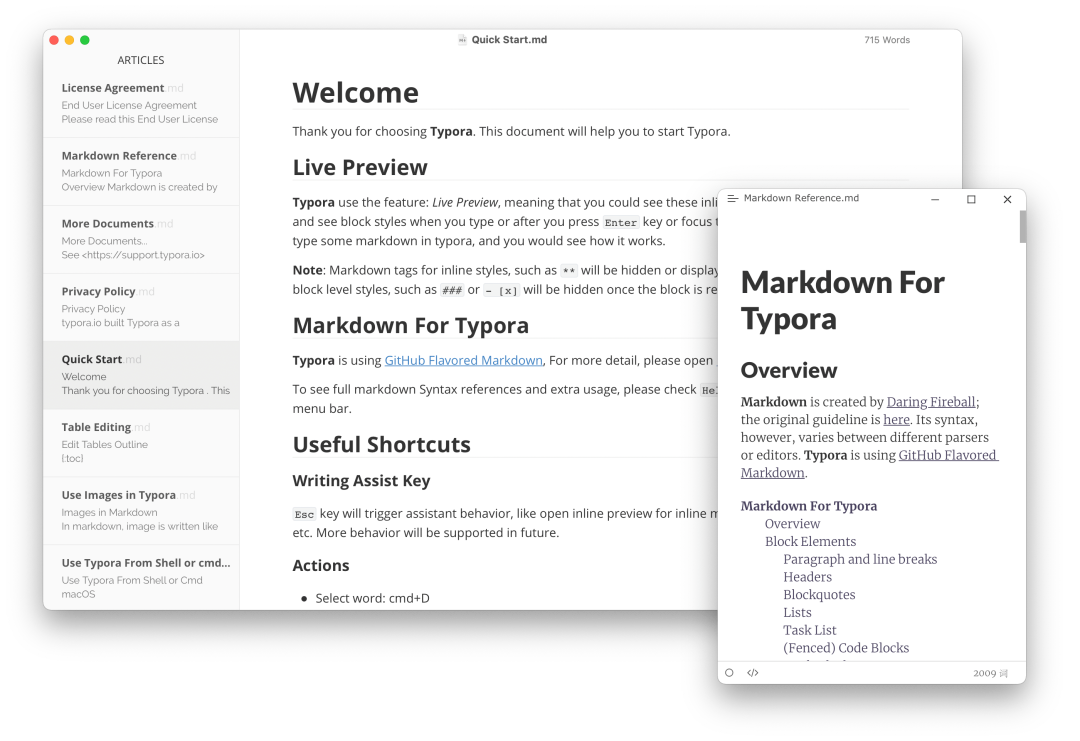The height and width of the screenshot is (741, 1080).
Task: Open Use Typora From Shell article
Action: click(141, 578)
